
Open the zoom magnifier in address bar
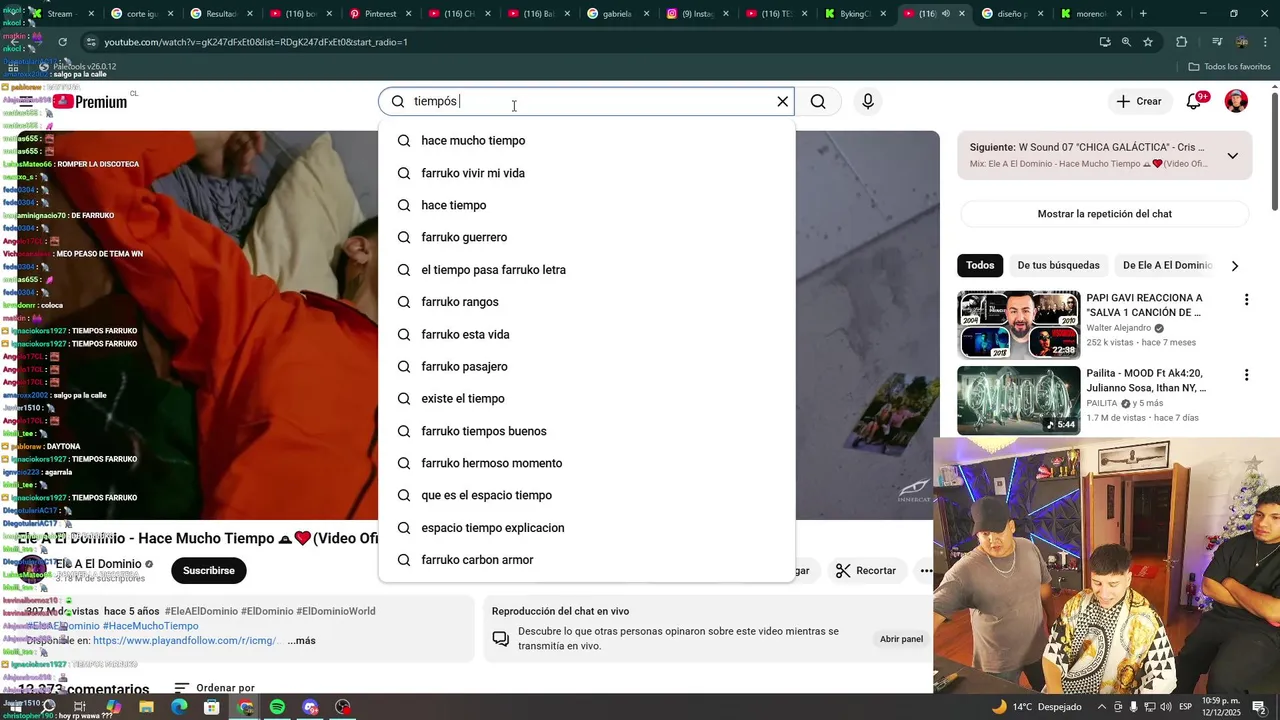click(1126, 42)
